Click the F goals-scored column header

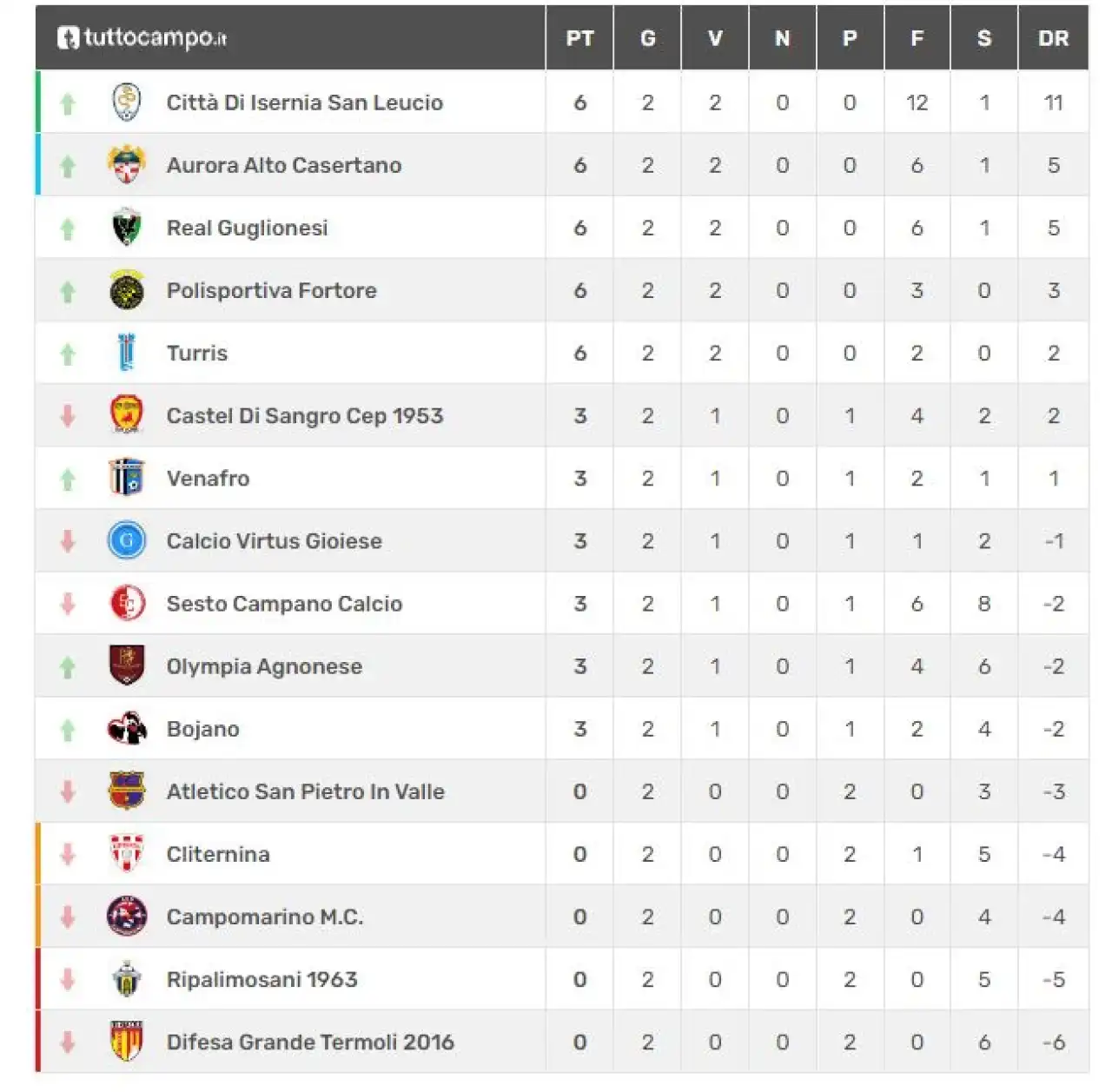pyautogui.click(x=917, y=38)
